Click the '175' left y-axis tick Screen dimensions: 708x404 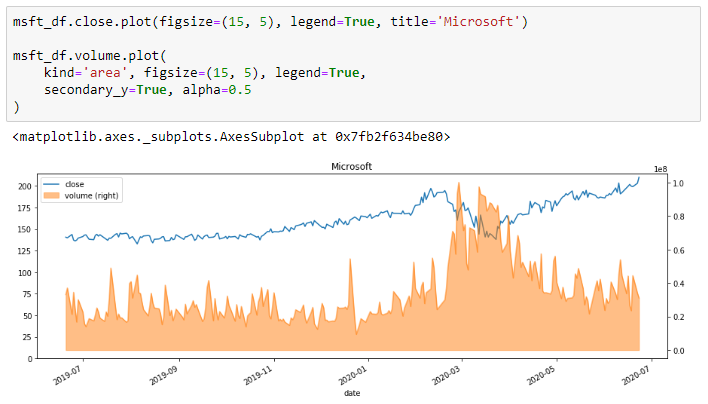(x=25, y=208)
